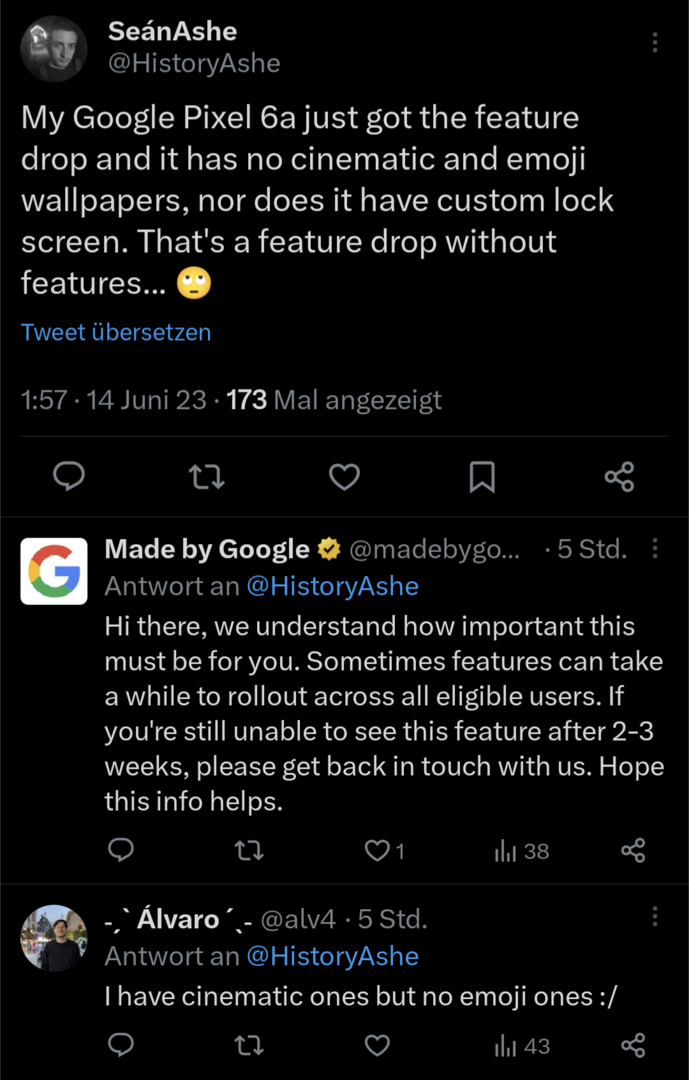Click 'Tweet übersetzen' translate link
This screenshot has width=689, height=1080.
click(x=116, y=332)
